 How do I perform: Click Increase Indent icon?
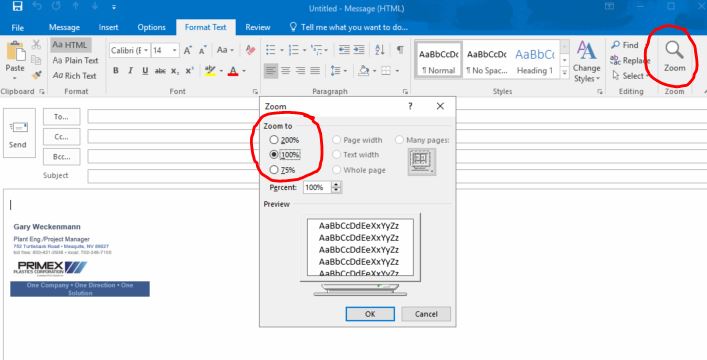point(359,50)
